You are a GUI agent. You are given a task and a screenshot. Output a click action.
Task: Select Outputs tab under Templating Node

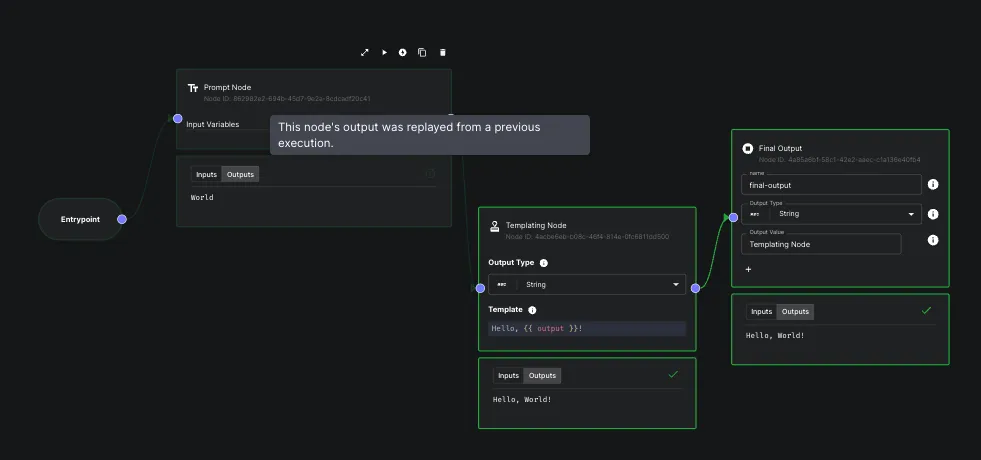point(542,376)
